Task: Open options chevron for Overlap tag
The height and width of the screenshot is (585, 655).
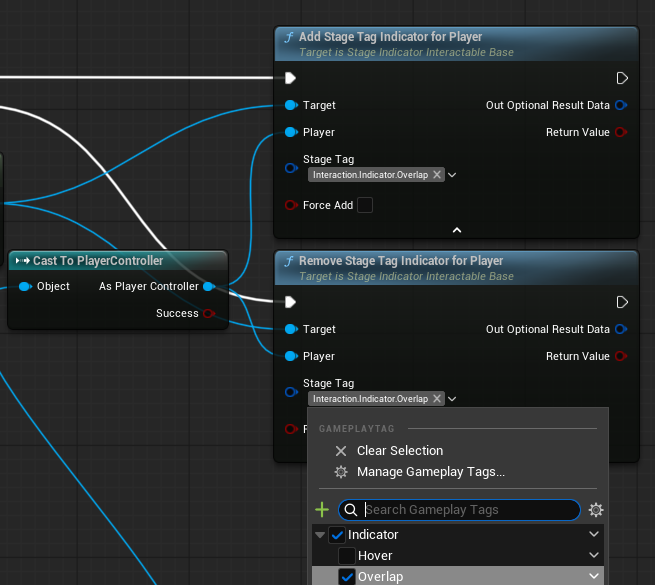Action: click(594, 576)
